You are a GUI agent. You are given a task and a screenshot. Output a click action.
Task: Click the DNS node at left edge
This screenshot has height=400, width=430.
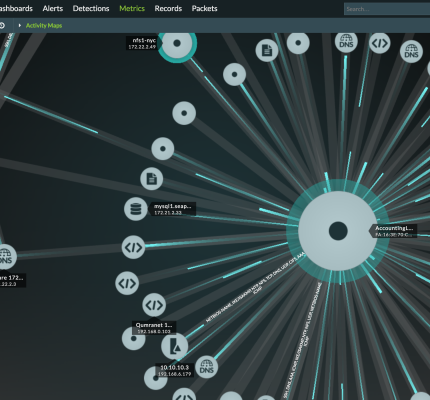click(x=5, y=257)
